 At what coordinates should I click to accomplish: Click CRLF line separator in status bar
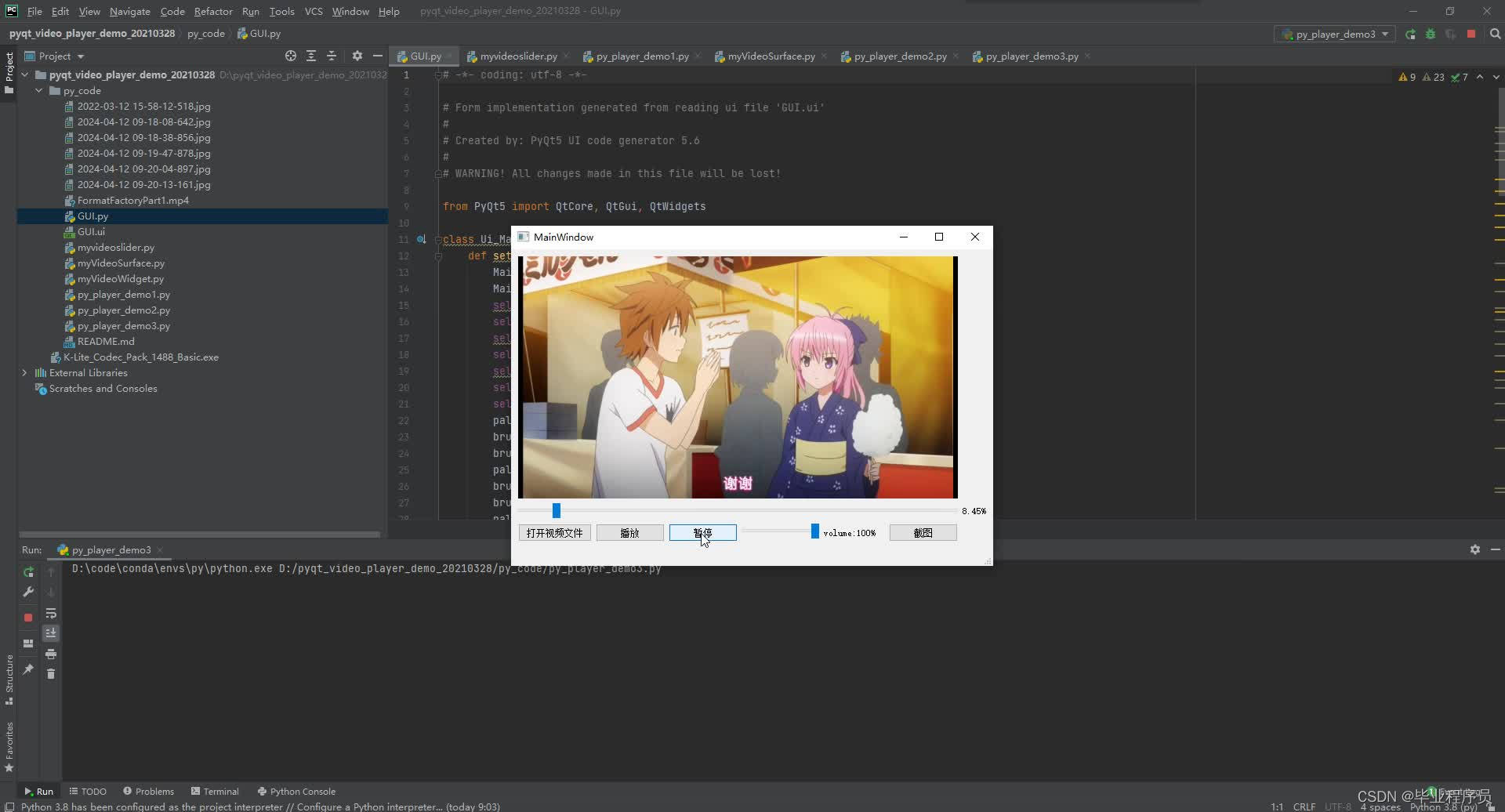(1304, 807)
